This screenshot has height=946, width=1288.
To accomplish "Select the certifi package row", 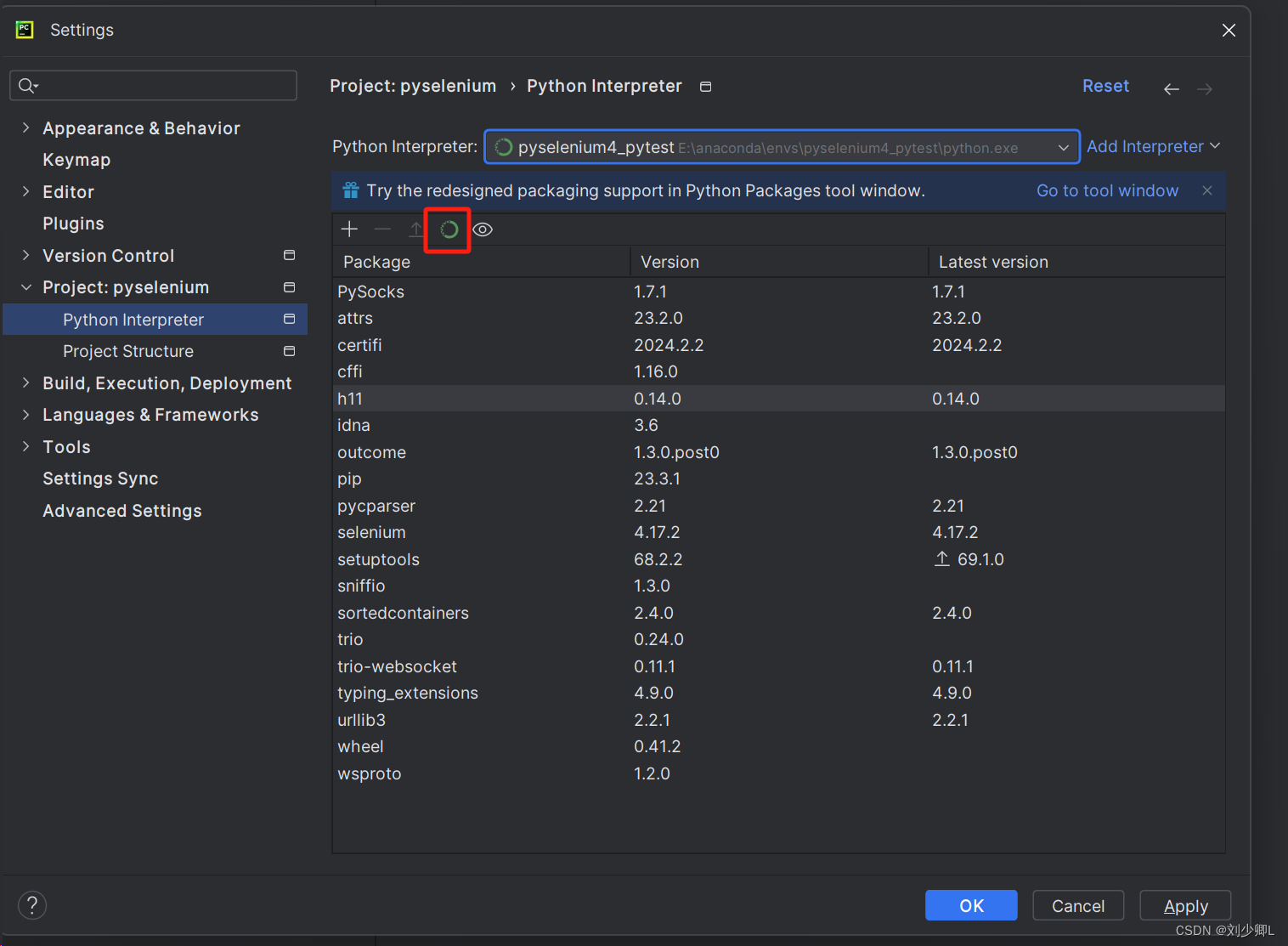I will click(779, 345).
